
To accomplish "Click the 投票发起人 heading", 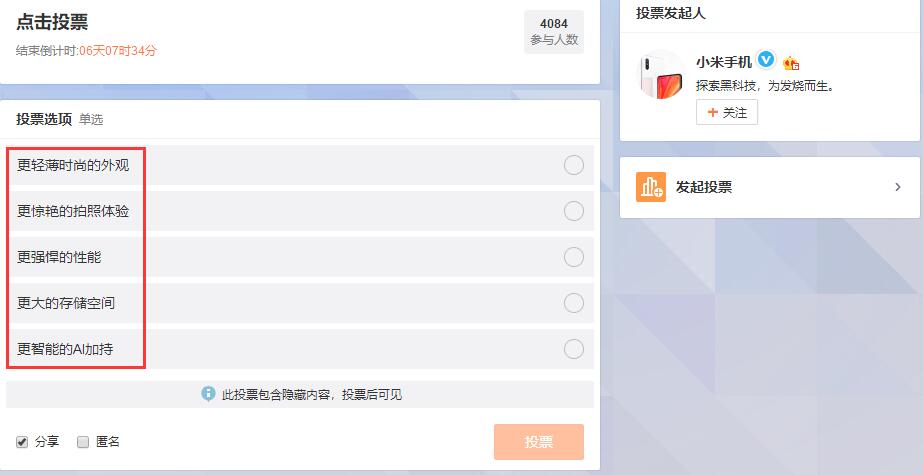I will (x=670, y=13).
